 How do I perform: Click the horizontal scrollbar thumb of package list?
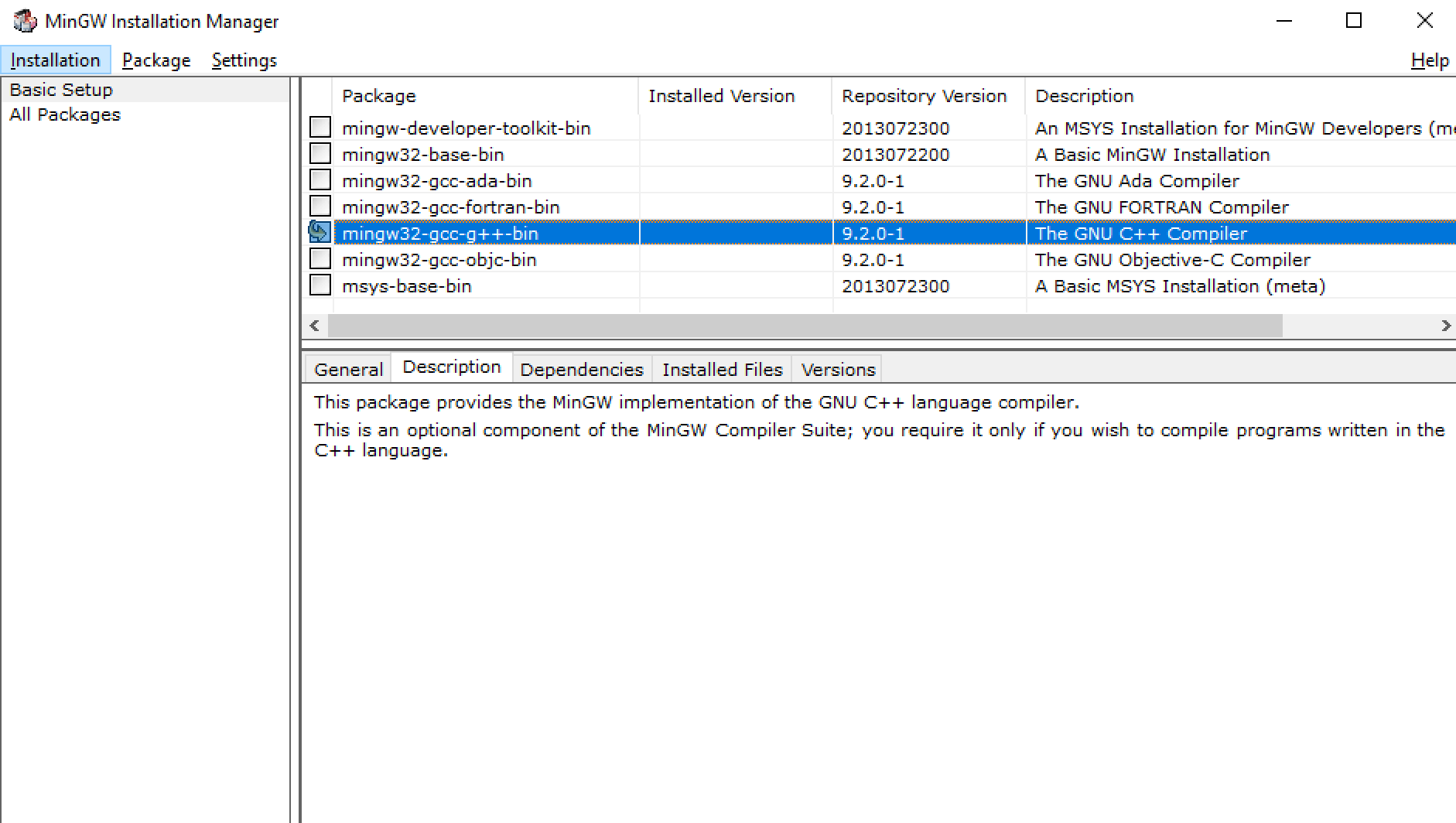pyautogui.click(x=805, y=326)
